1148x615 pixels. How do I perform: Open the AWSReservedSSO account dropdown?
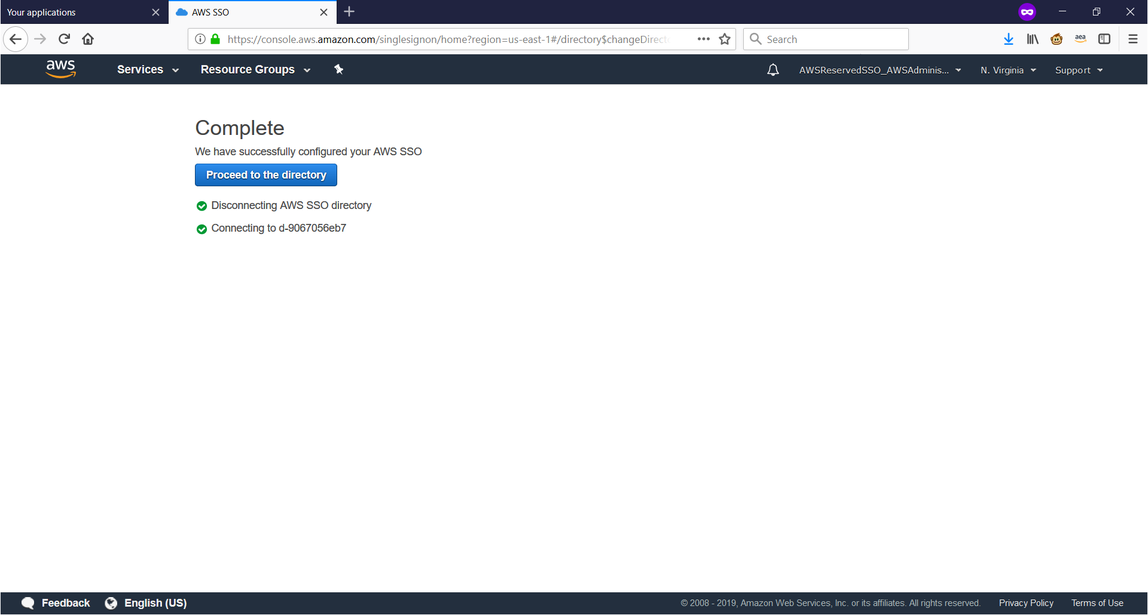tap(880, 70)
